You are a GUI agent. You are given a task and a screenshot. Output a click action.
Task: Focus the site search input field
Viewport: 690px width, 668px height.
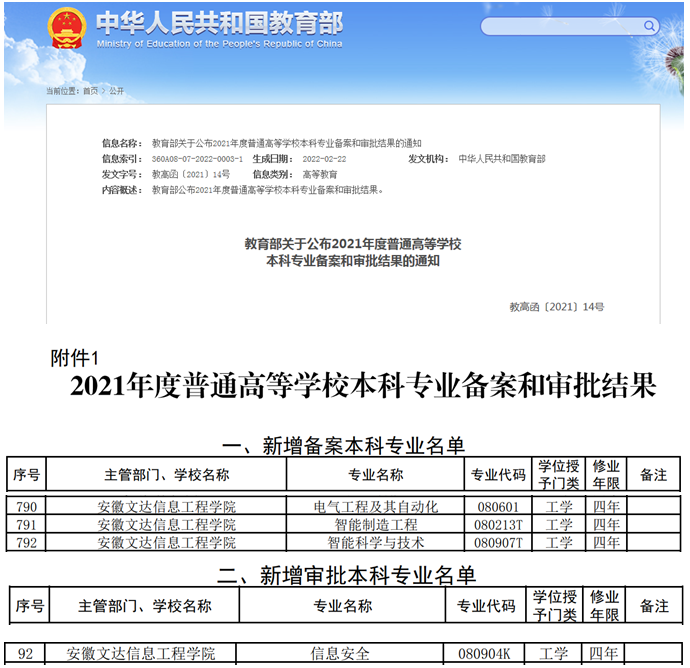click(x=569, y=26)
